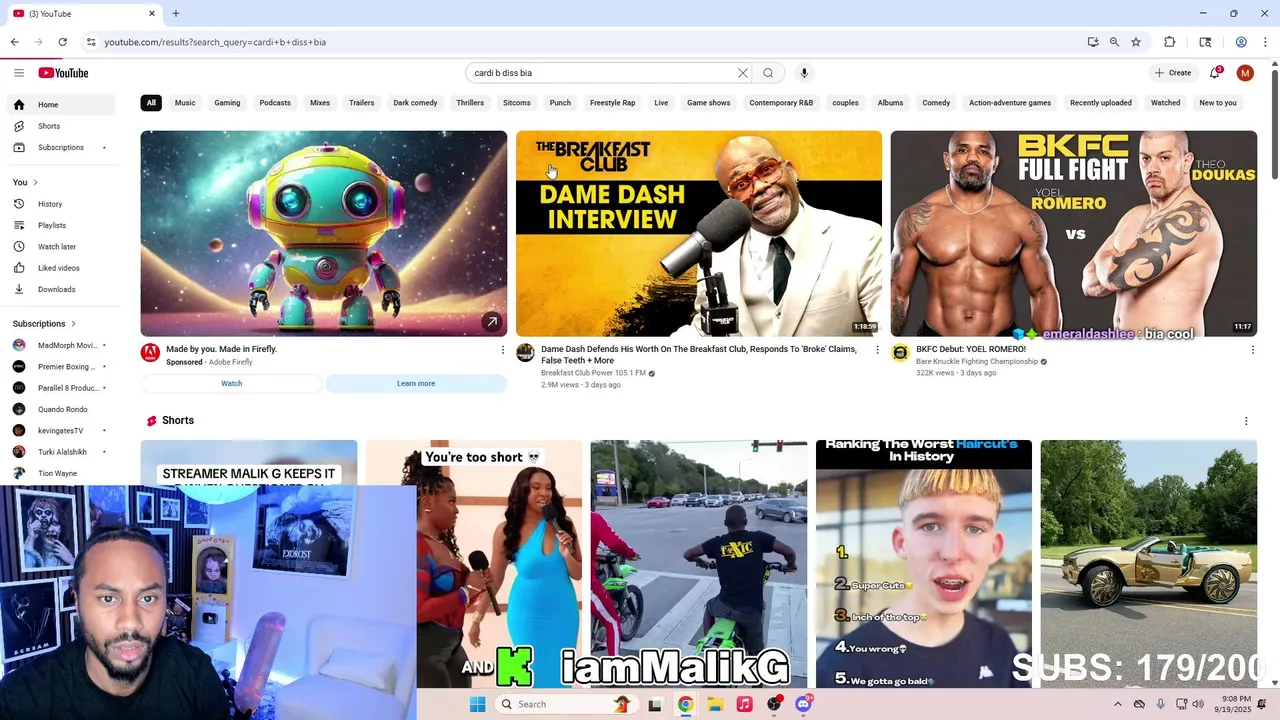Viewport: 1280px width, 720px height.
Task: Open Turki Alalshikh channel subscription
Action: pos(60,452)
